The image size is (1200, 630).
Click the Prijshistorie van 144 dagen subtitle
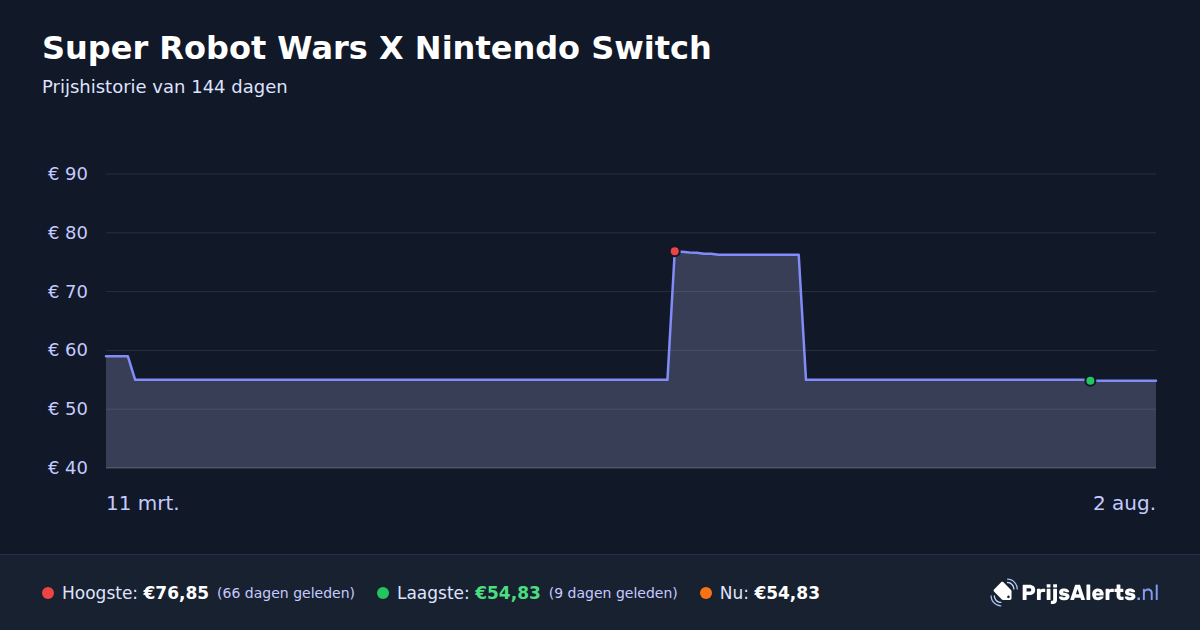pyautogui.click(x=165, y=87)
